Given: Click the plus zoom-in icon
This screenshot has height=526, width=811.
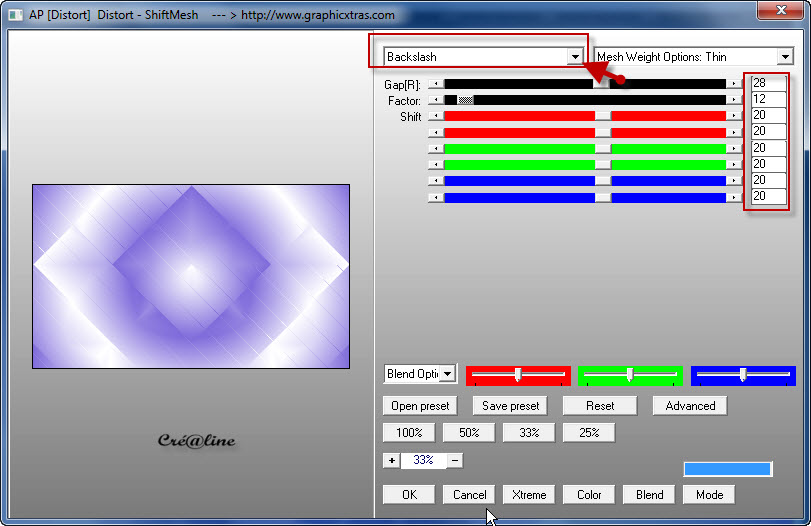Looking at the screenshot, I should pos(391,460).
